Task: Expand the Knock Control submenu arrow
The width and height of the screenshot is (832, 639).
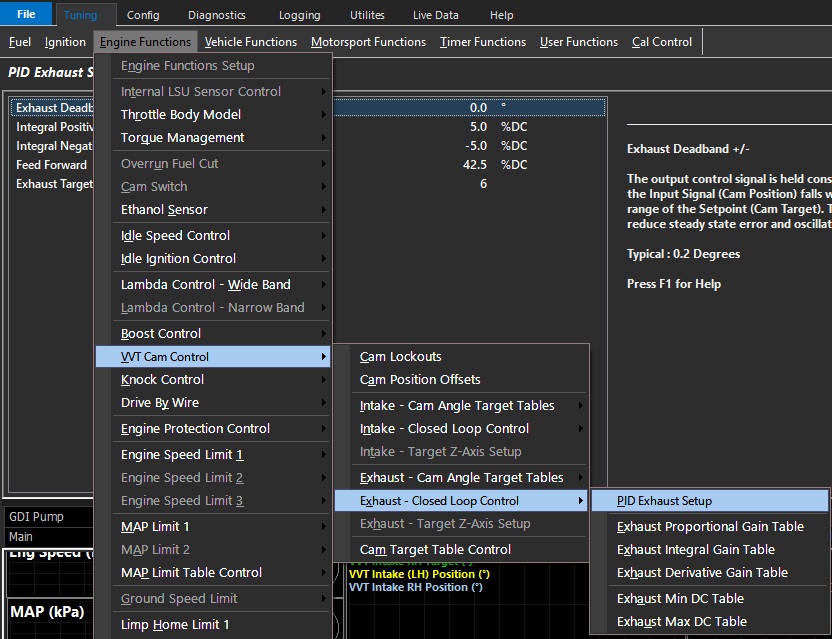Action: click(323, 379)
